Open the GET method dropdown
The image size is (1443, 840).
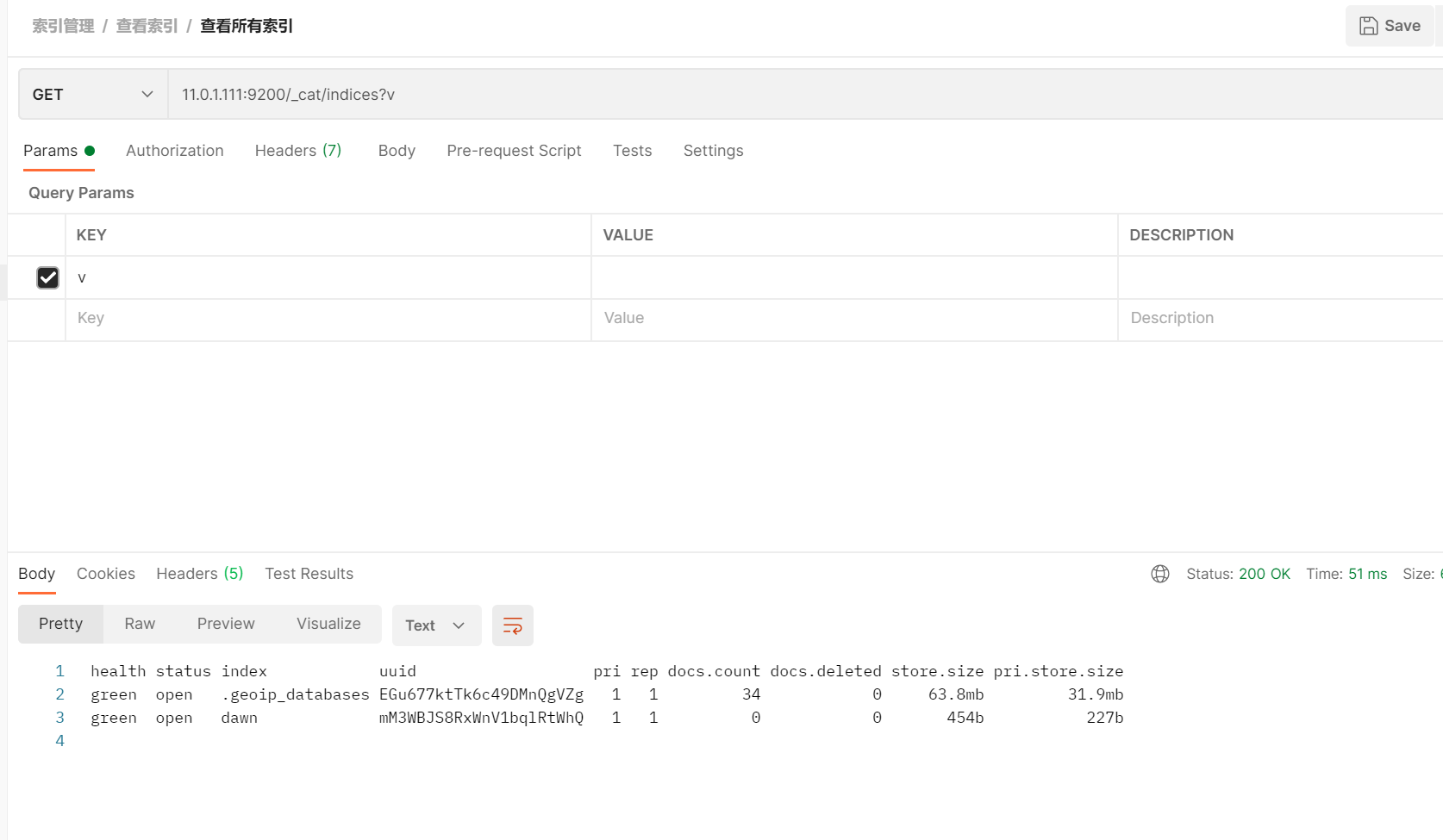(93, 95)
